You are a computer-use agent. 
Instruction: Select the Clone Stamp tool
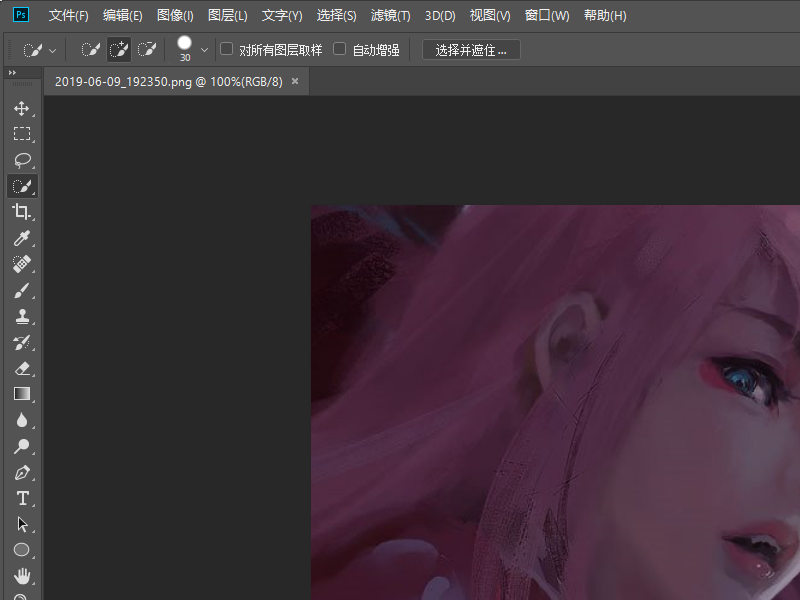tap(21, 316)
